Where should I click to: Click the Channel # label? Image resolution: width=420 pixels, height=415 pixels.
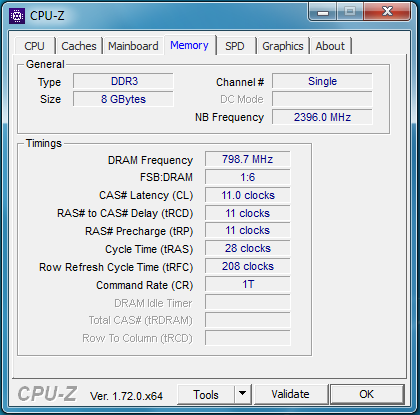240,82
